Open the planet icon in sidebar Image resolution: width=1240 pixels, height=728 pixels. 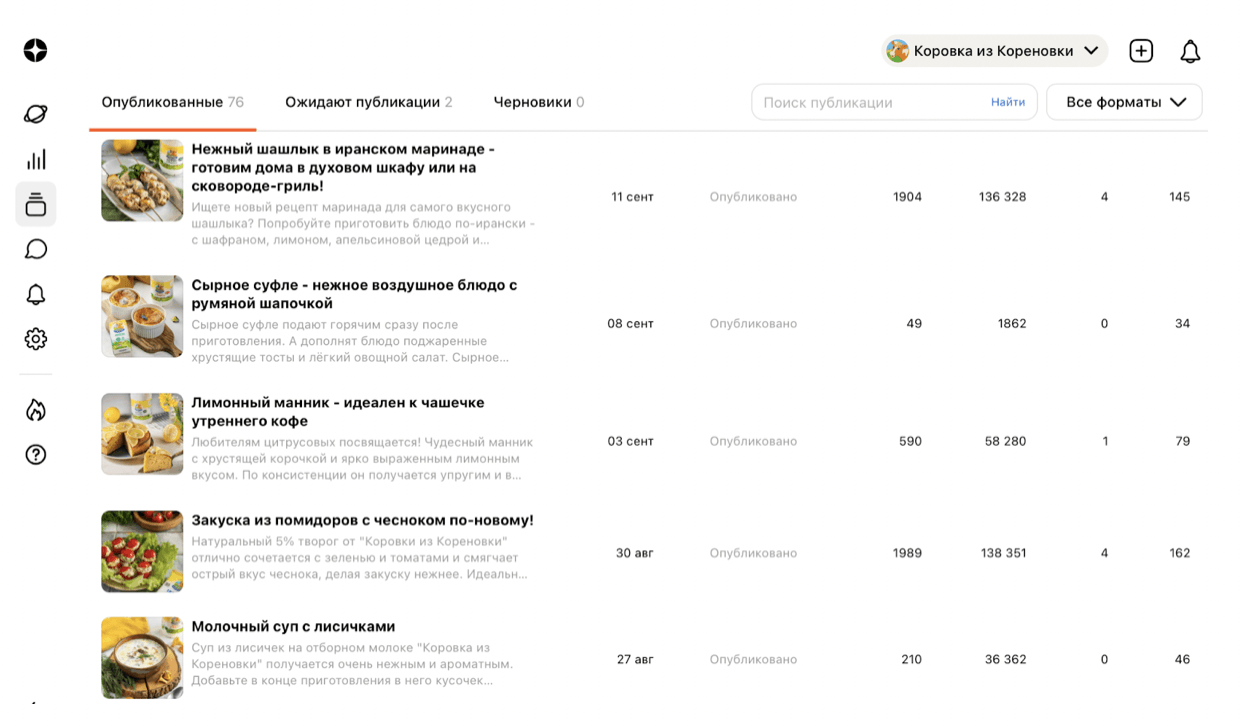(36, 114)
